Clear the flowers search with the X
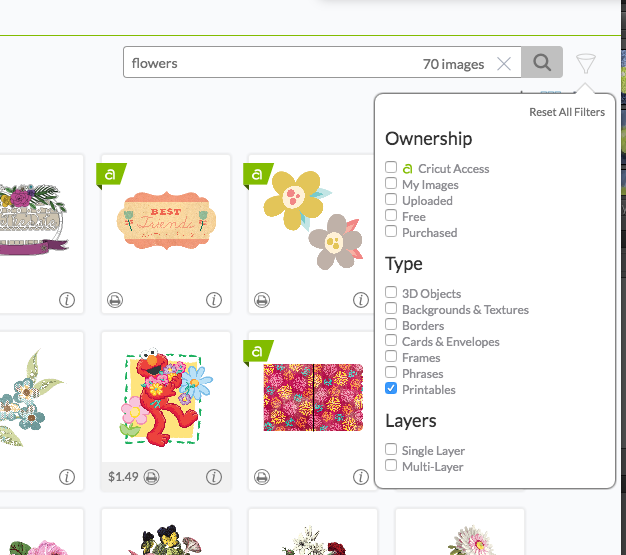 pyautogui.click(x=504, y=63)
